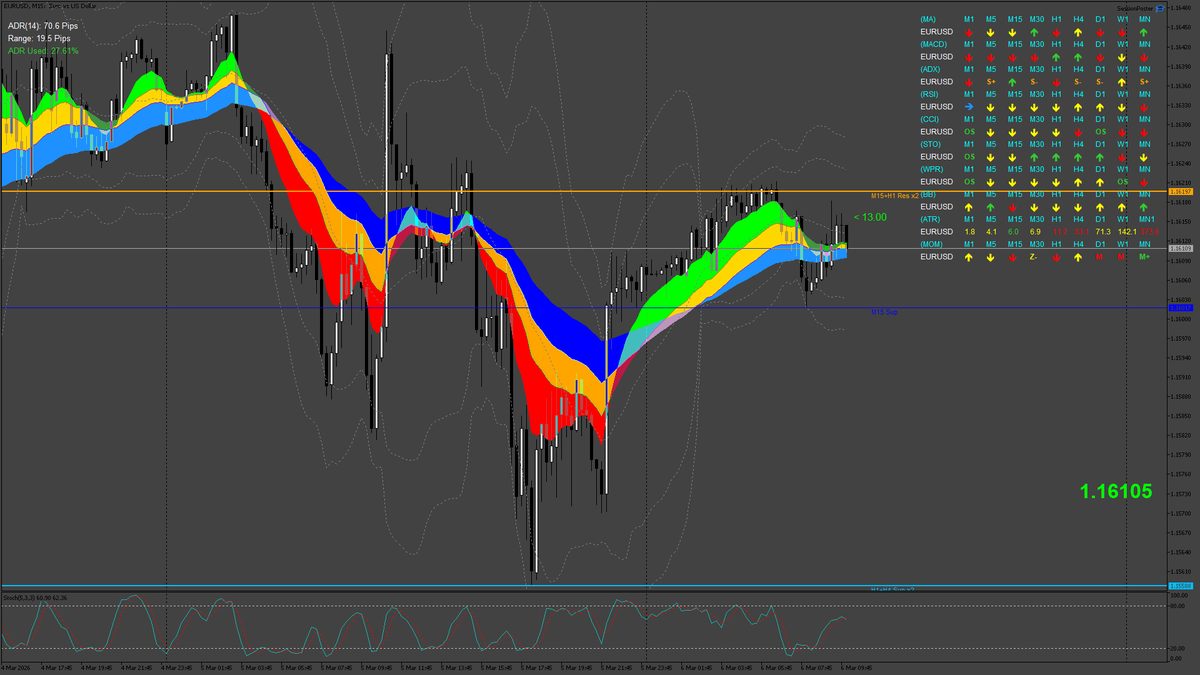1200x675 pixels.
Task: Click the (MACD) indicator header label
Action: (934, 45)
